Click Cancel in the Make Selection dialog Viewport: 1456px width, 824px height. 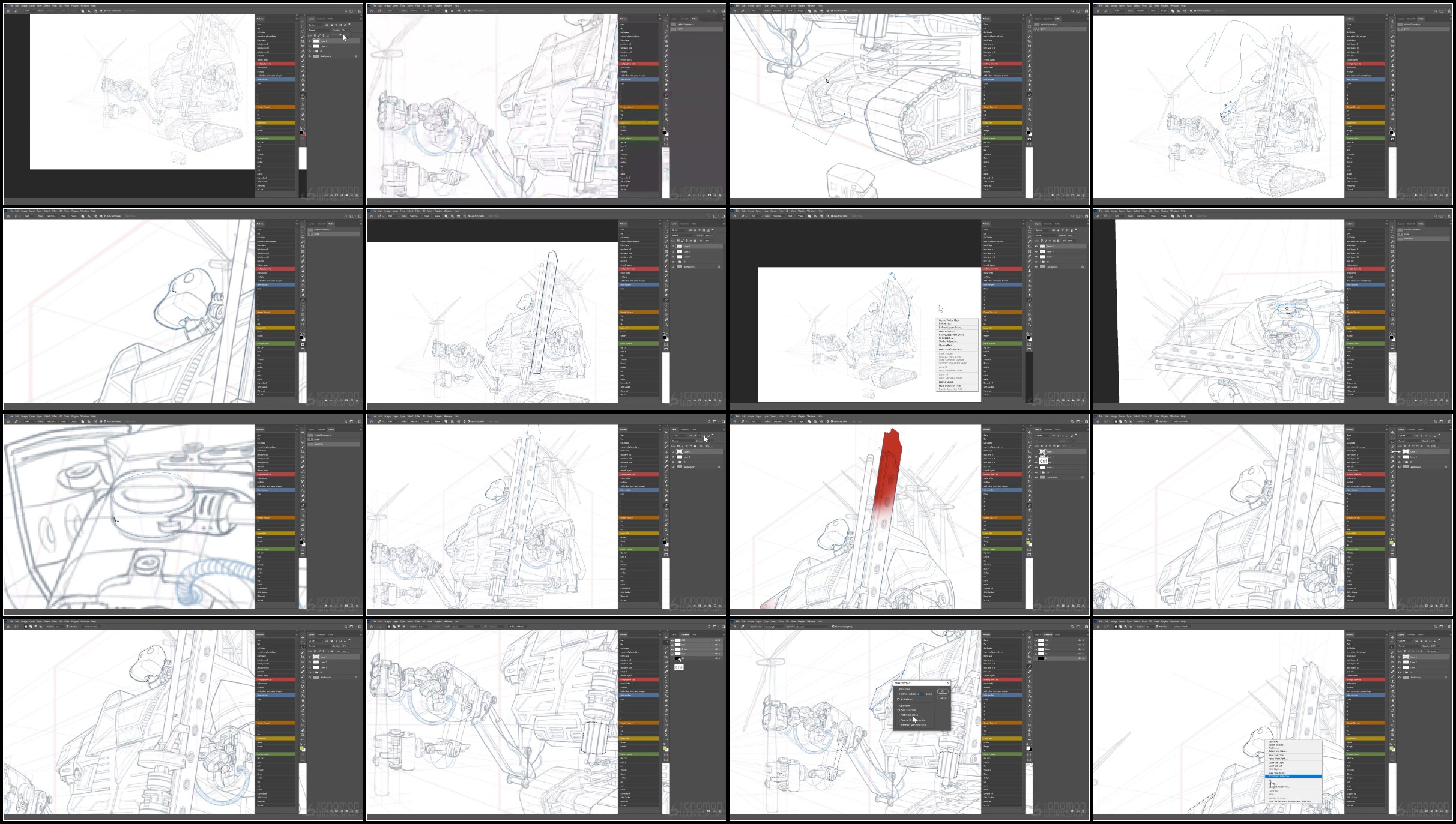click(943, 697)
